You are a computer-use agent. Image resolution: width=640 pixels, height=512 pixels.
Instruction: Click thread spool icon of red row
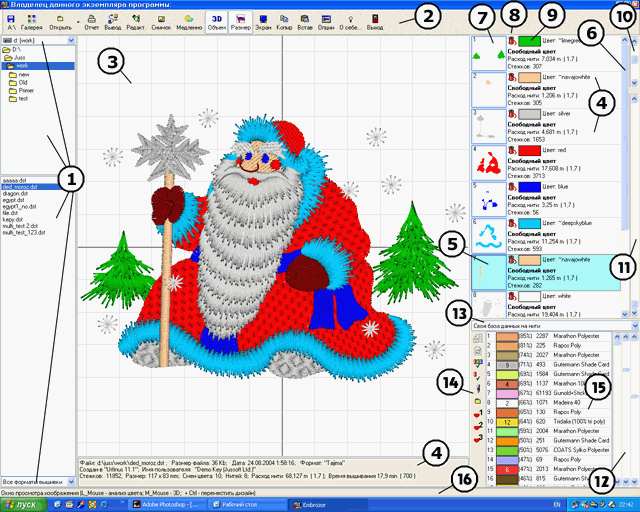point(512,150)
